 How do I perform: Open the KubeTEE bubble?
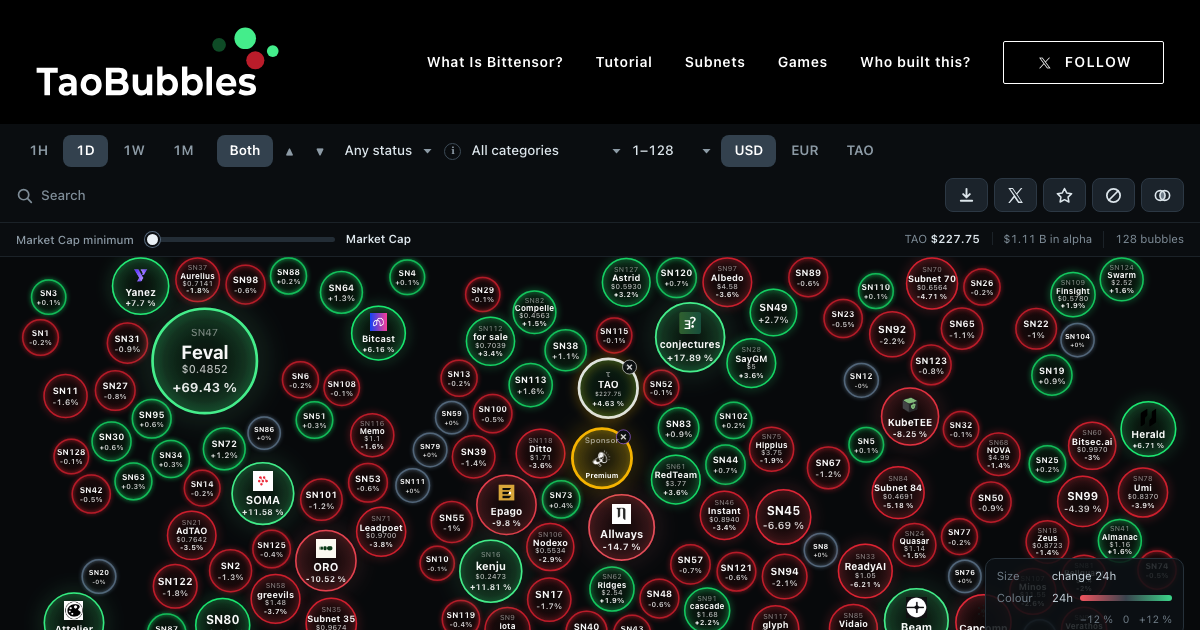click(x=910, y=417)
